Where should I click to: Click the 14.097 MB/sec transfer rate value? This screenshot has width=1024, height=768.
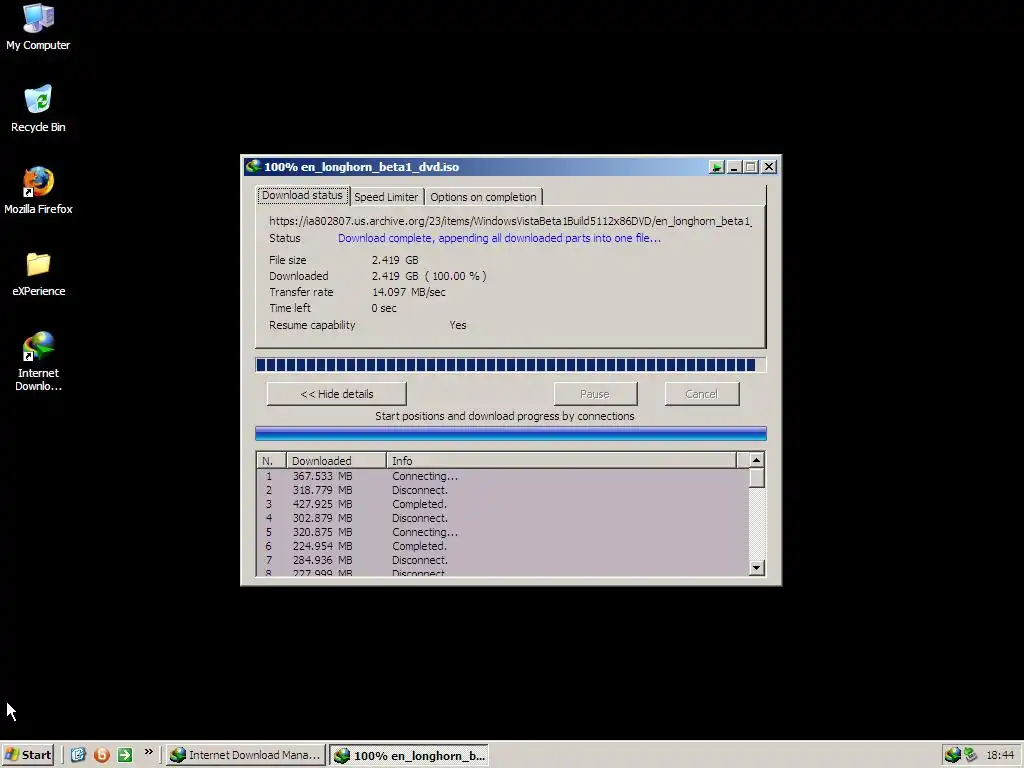click(408, 292)
